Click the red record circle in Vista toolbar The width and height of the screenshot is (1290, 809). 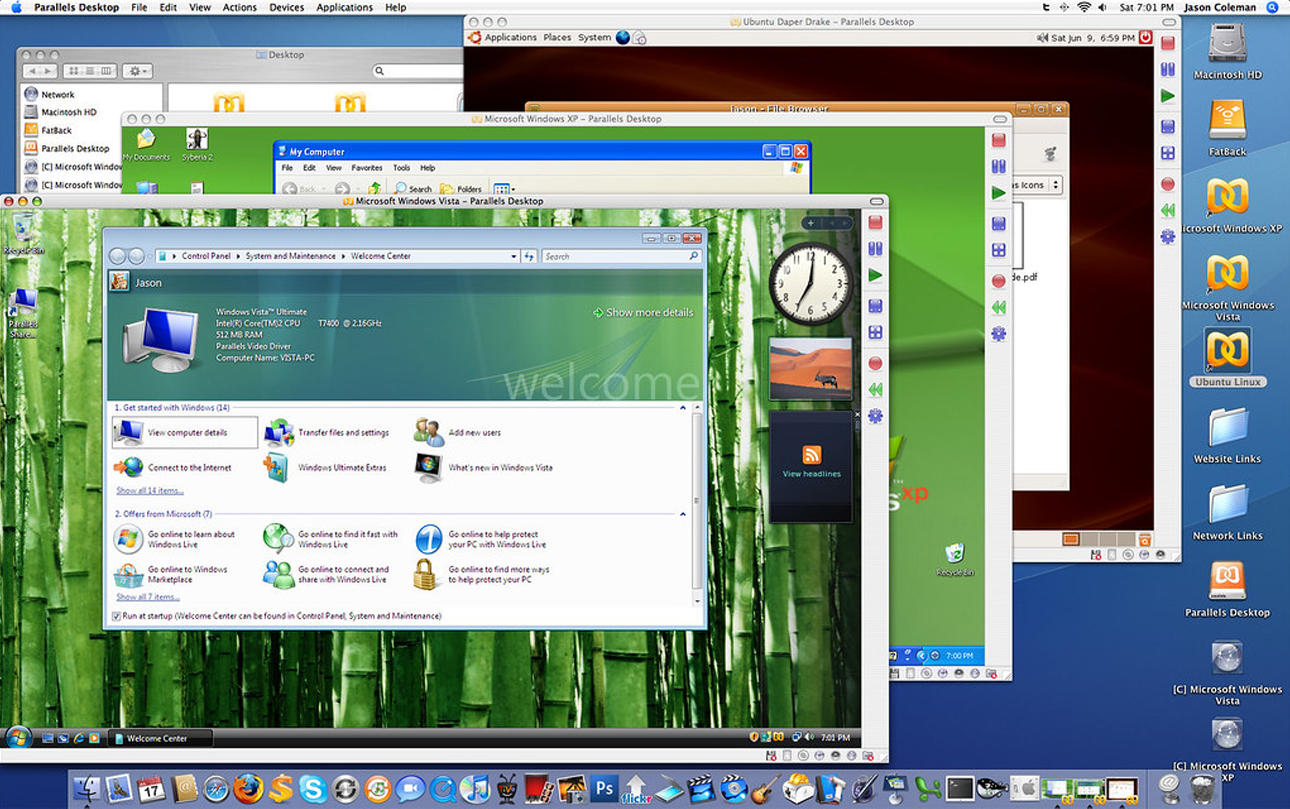[875, 363]
